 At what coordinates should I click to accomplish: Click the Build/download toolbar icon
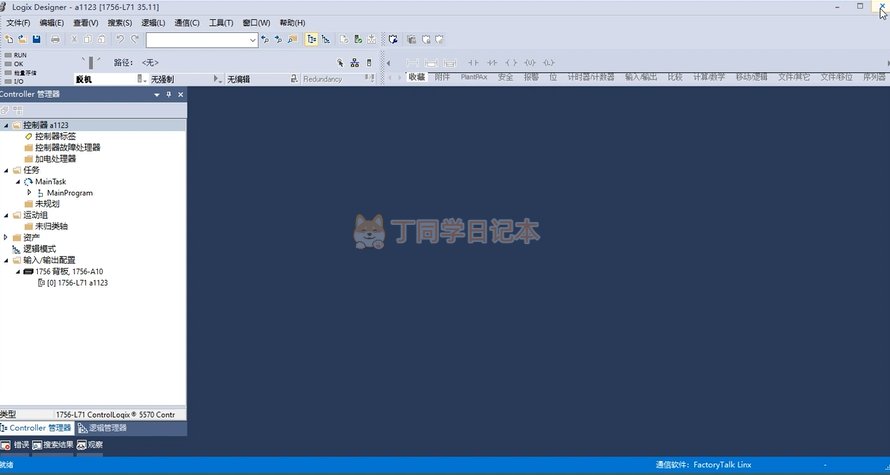(x=371, y=39)
